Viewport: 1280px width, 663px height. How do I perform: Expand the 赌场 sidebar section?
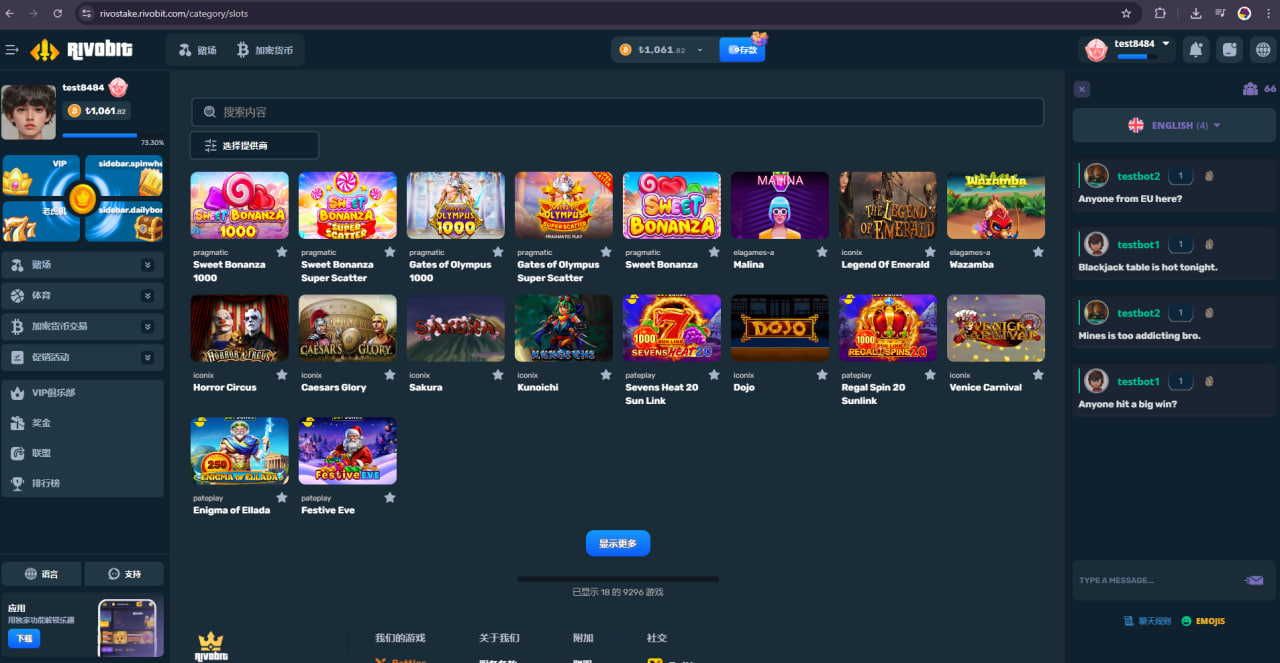(x=147, y=265)
